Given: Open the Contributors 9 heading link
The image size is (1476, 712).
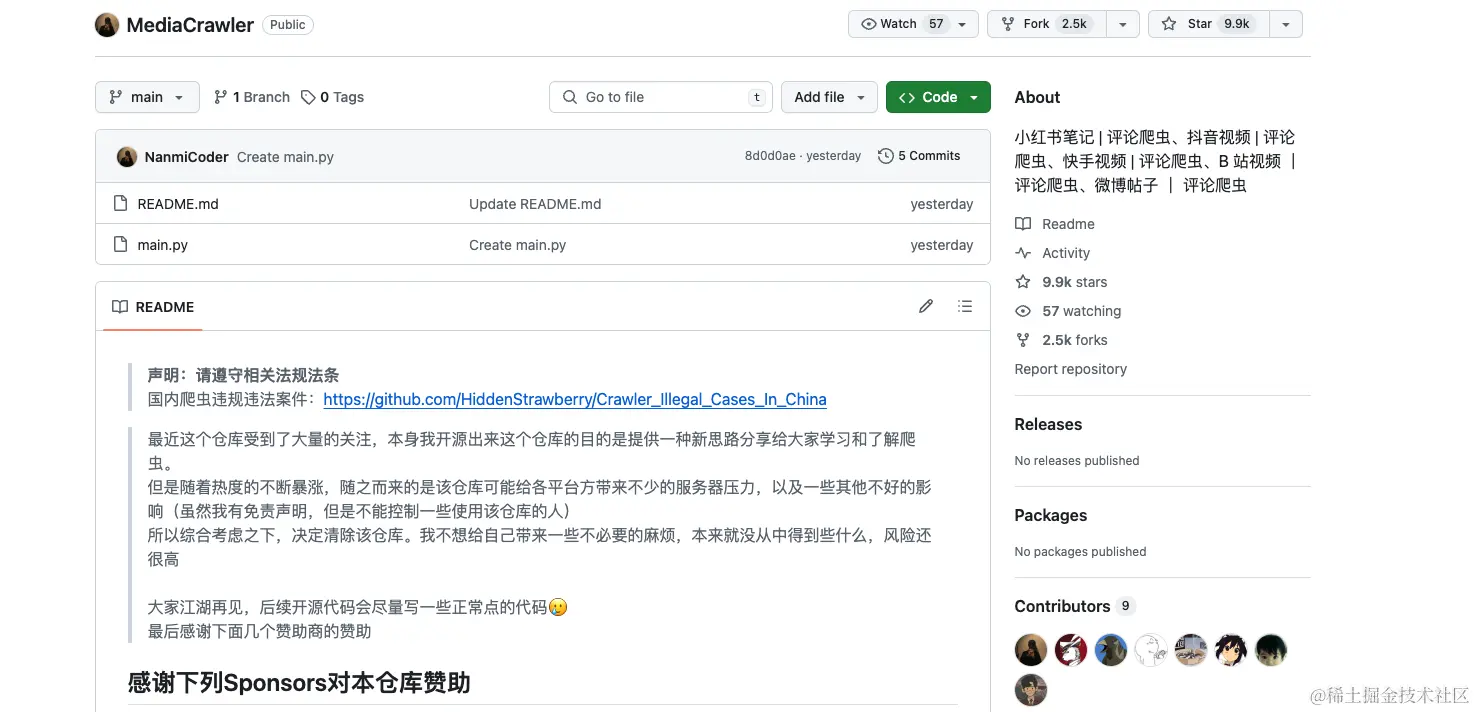Looking at the screenshot, I should (1075, 606).
